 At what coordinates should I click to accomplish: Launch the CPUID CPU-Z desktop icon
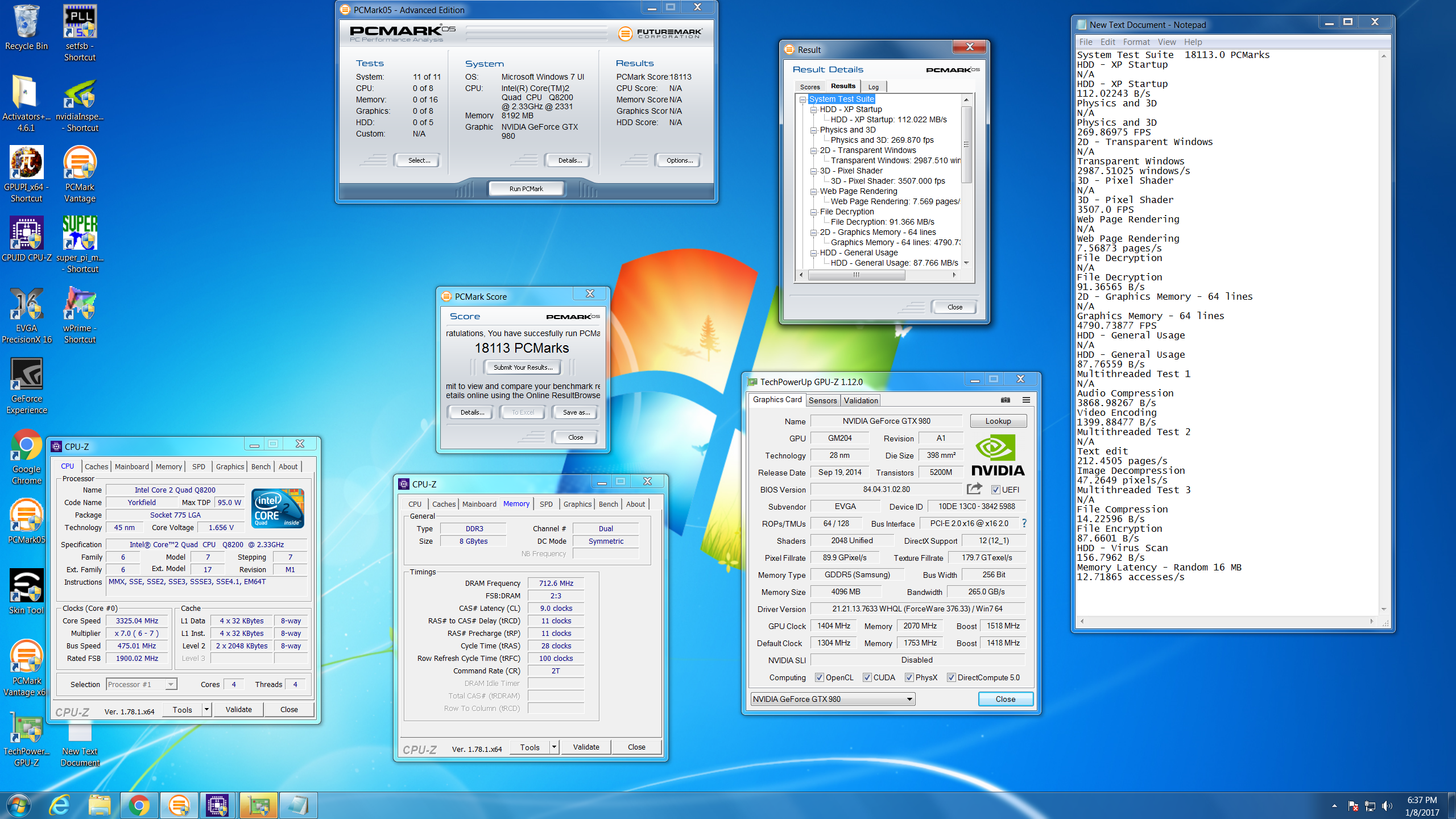pyautogui.click(x=26, y=239)
